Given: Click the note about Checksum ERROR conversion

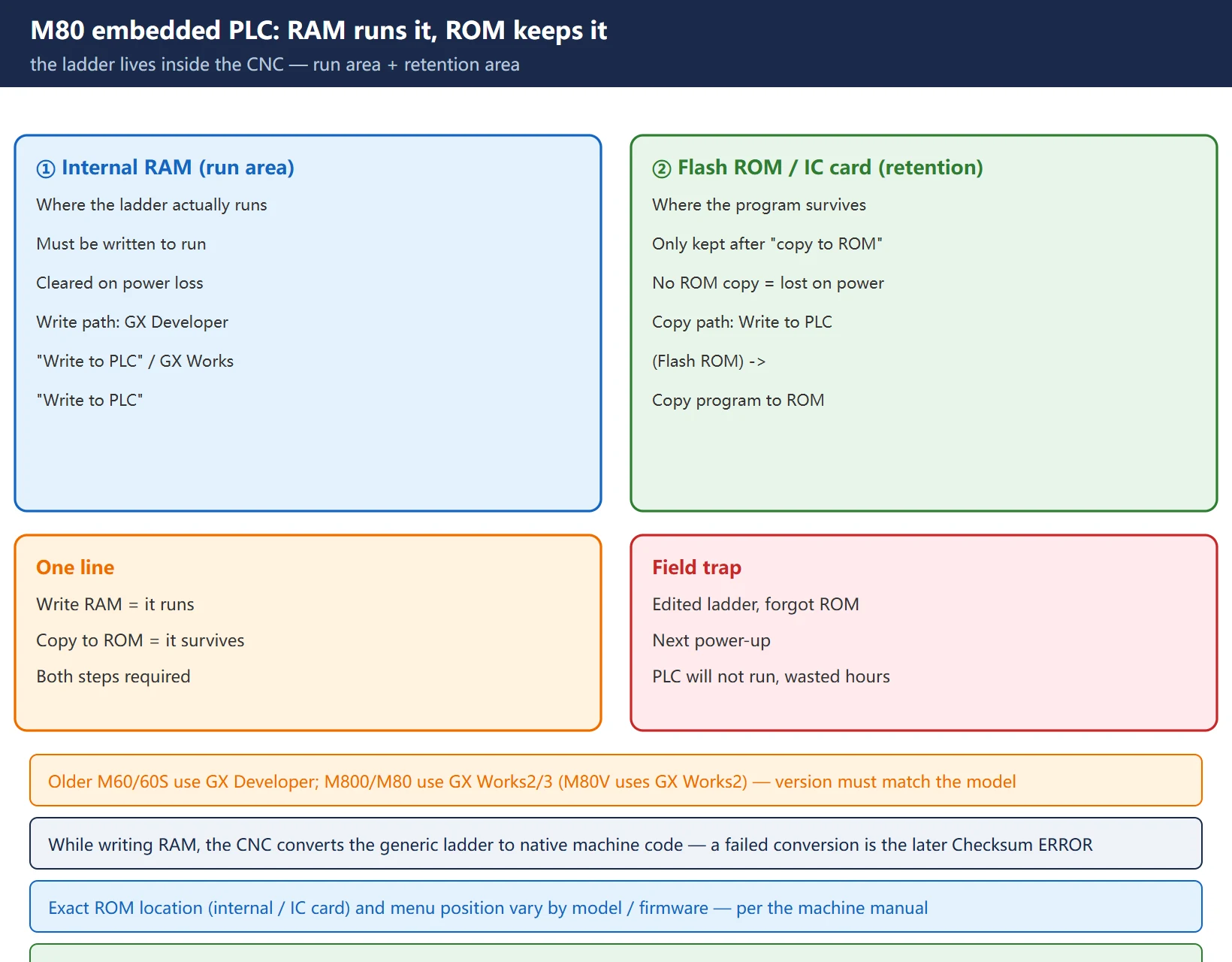Looking at the screenshot, I should (616, 843).
